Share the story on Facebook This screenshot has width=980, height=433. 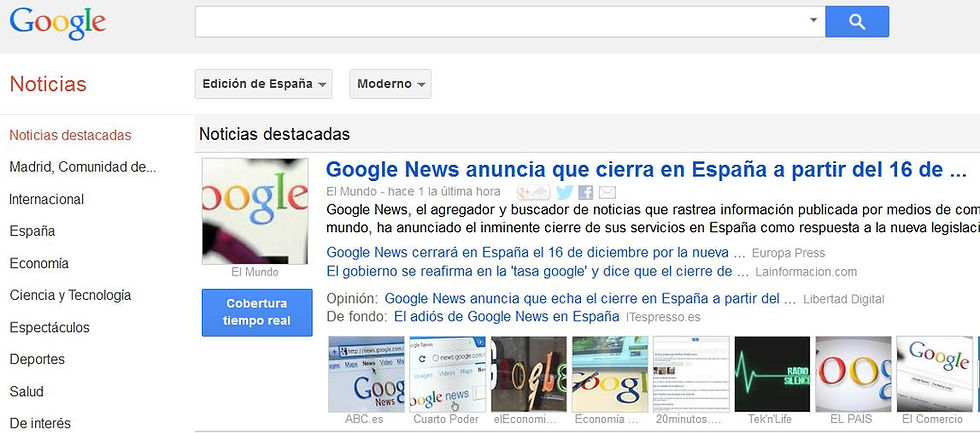pos(586,192)
